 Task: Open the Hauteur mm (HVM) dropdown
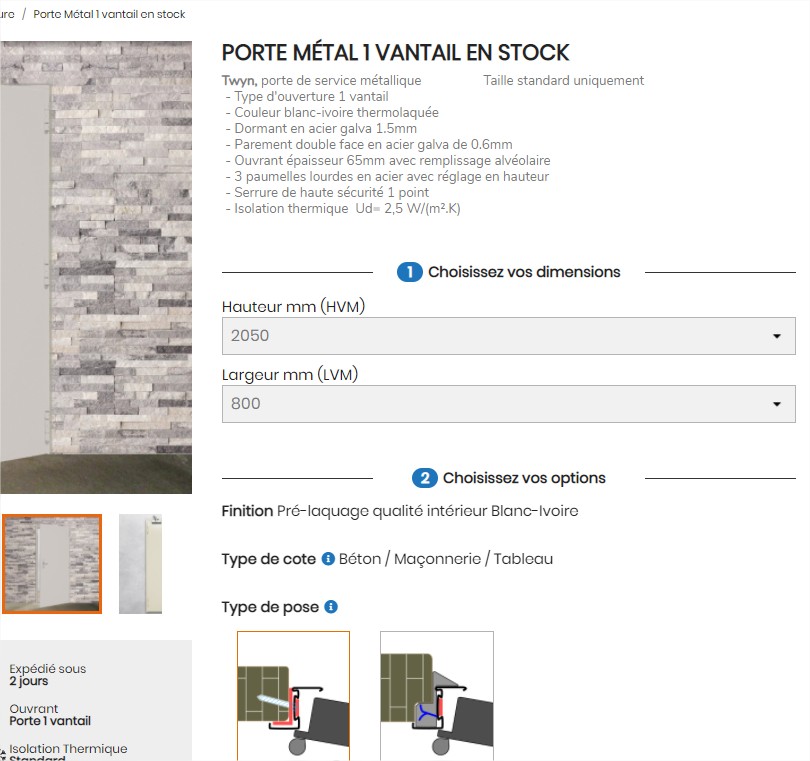(x=508, y=336)
